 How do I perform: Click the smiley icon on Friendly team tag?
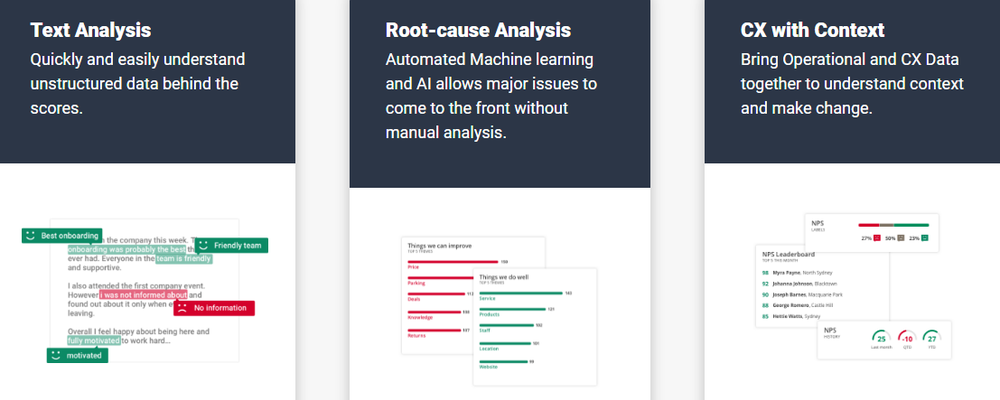click(x=203, y=245)
